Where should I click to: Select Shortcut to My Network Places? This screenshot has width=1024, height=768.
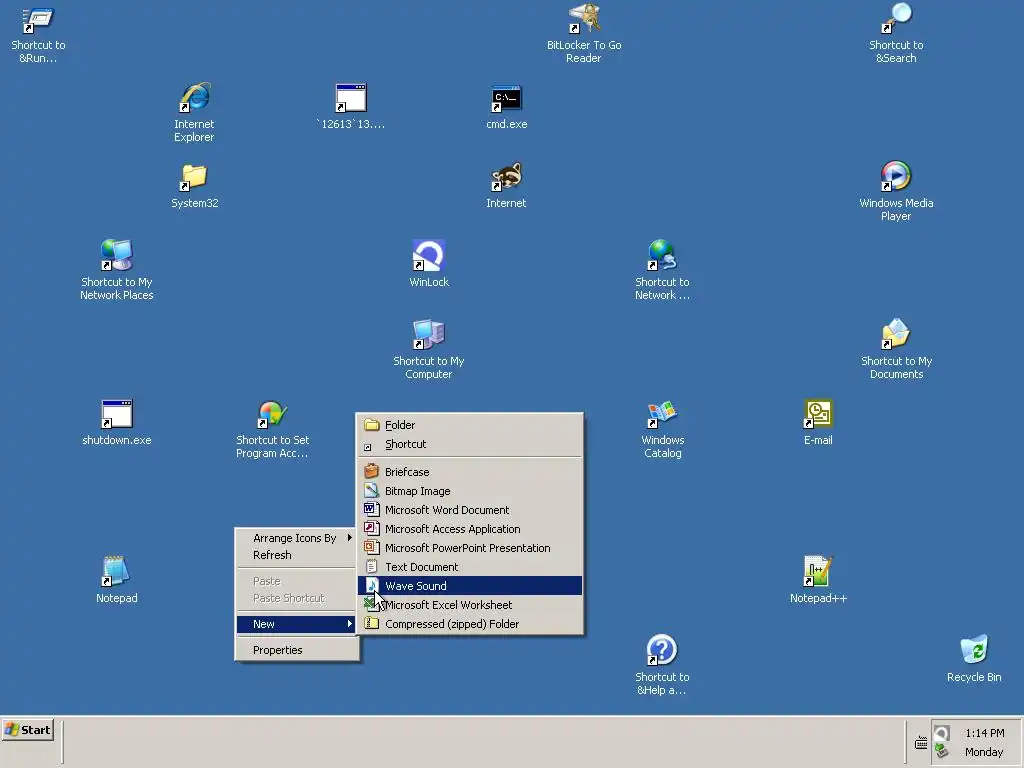point(117,270)
